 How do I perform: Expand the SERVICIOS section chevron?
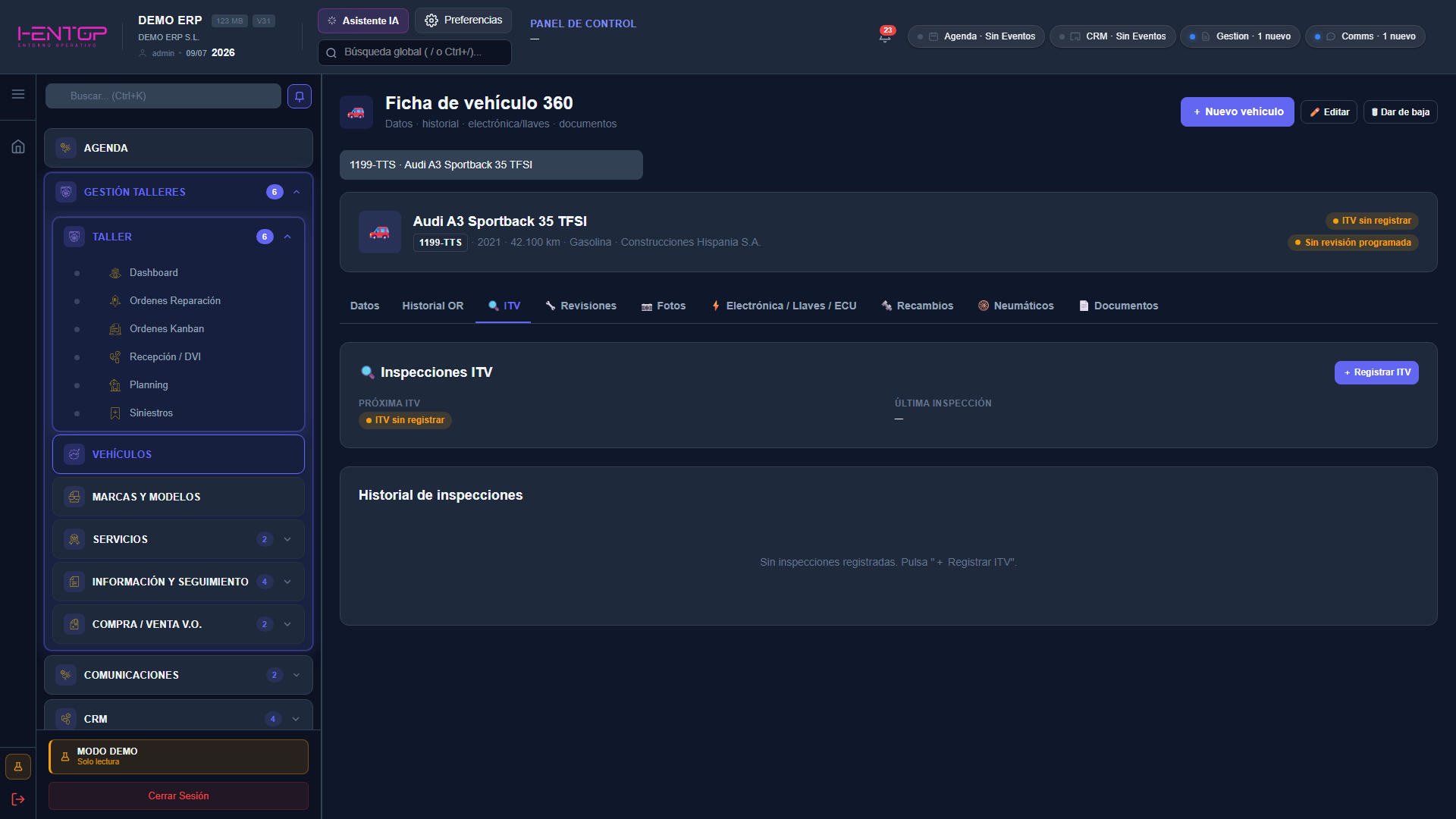[287, 539]
